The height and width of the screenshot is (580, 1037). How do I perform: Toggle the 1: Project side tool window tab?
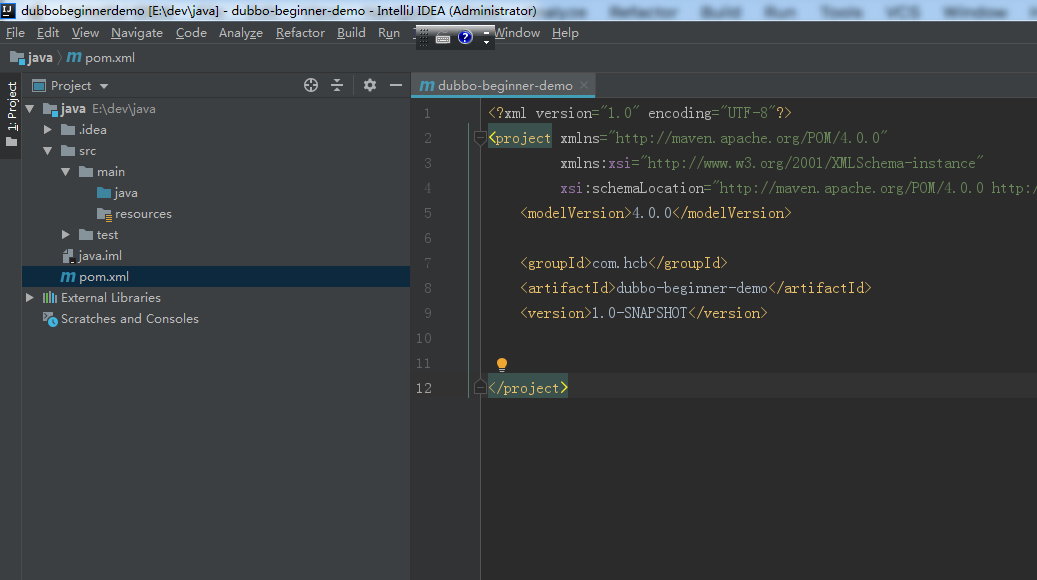pyautogui.click(x=11, y=114)
